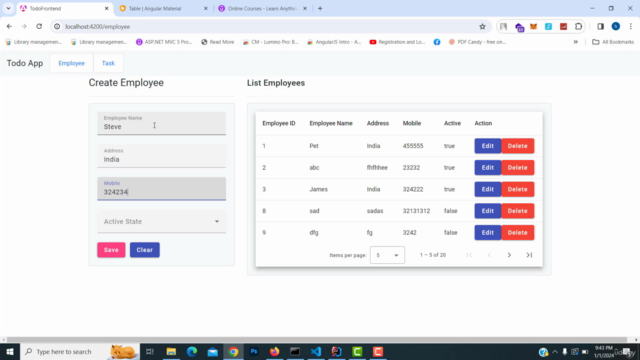The width and height of the screenshot is (640, 360).
Task: Open Firefox from the taskbar
Action: 274,351
